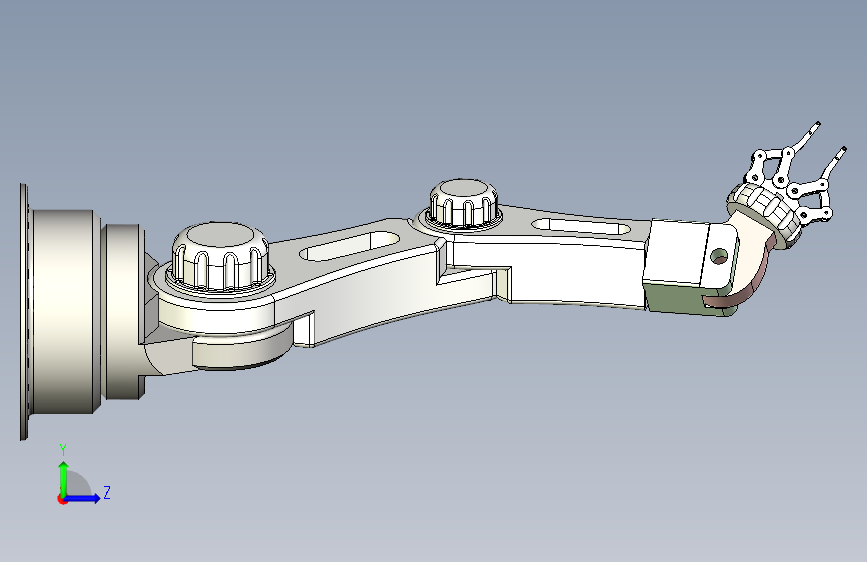Click the blue Z axis arrow

[83, 498]
